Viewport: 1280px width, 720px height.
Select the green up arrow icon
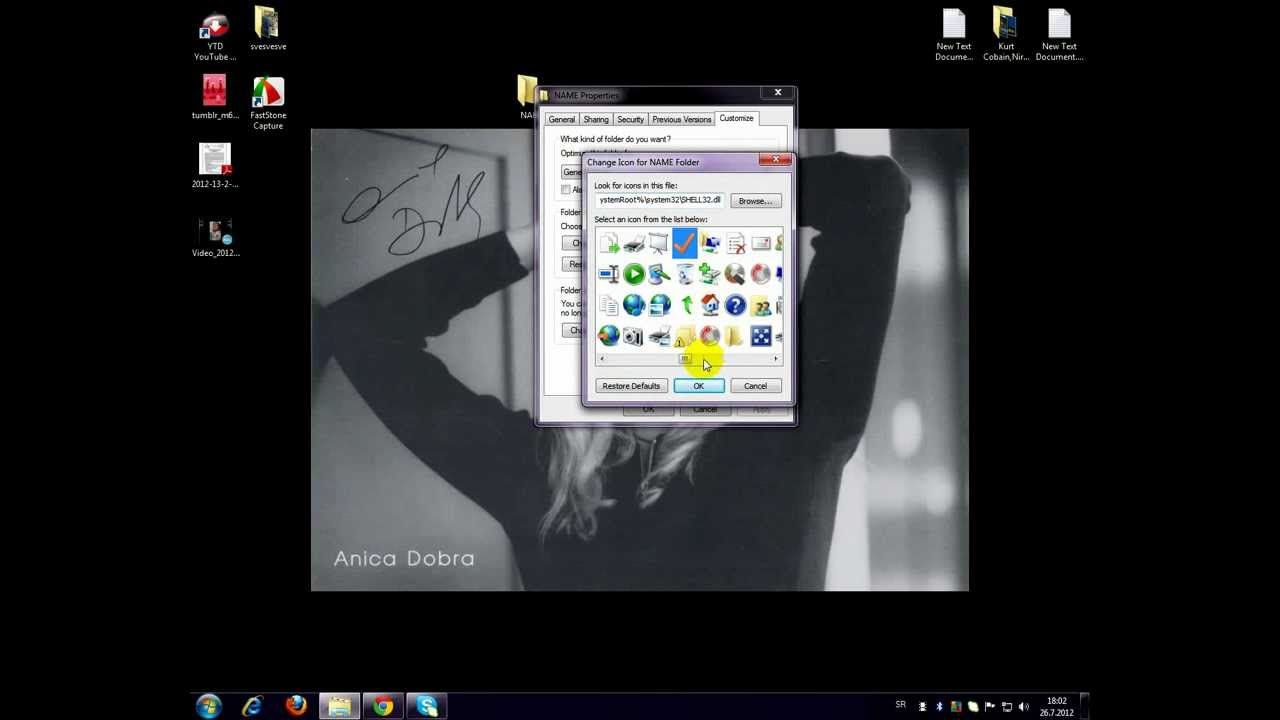click(x=685, y=305)
